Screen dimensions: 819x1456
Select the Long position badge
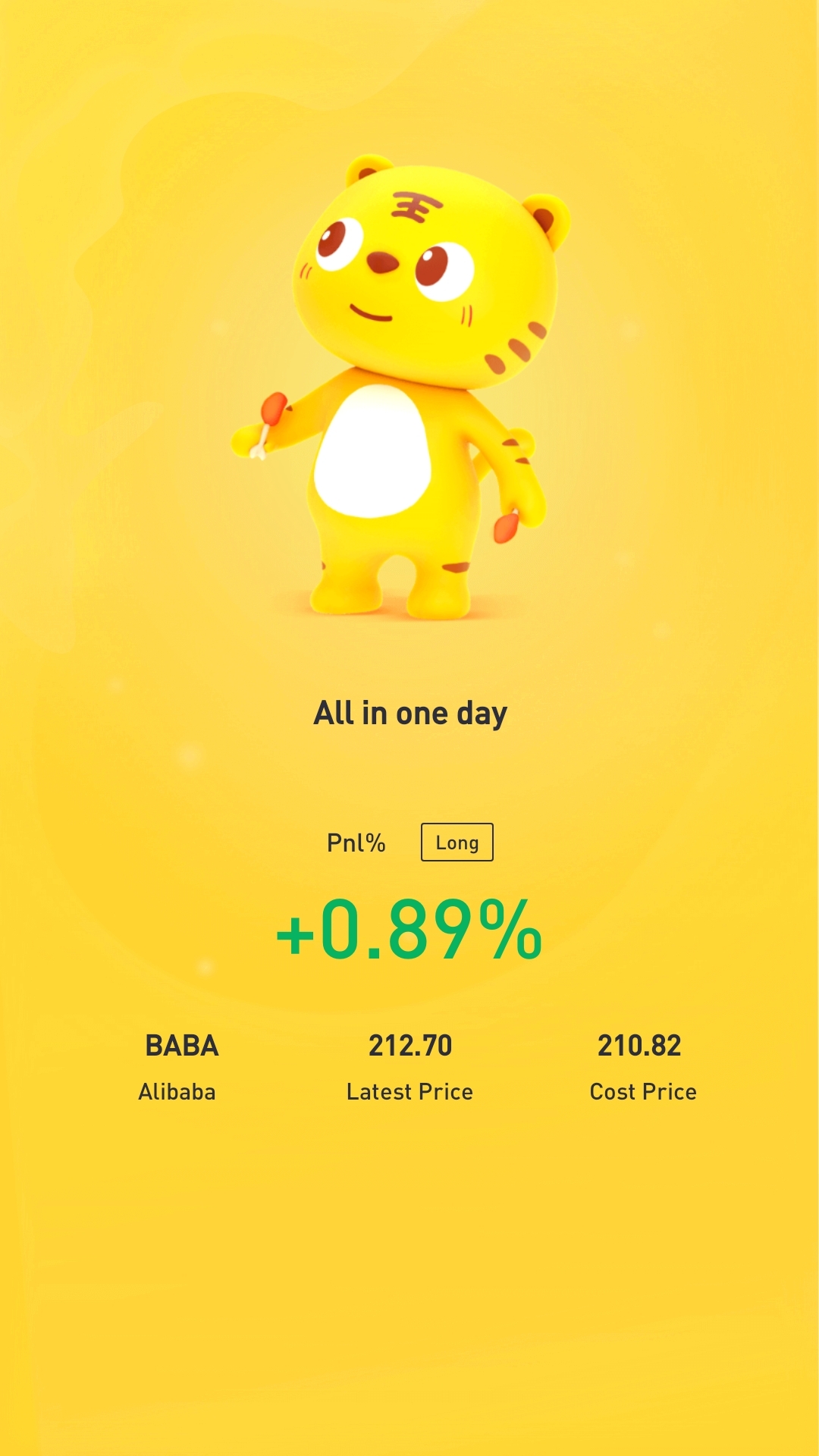pyautogui.click(x=457, y=842)
